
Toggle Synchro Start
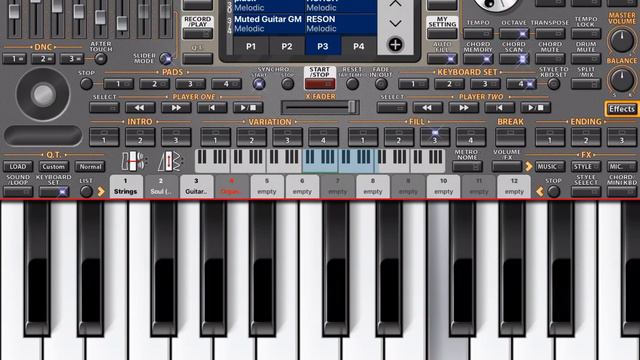tap(259, 84)
